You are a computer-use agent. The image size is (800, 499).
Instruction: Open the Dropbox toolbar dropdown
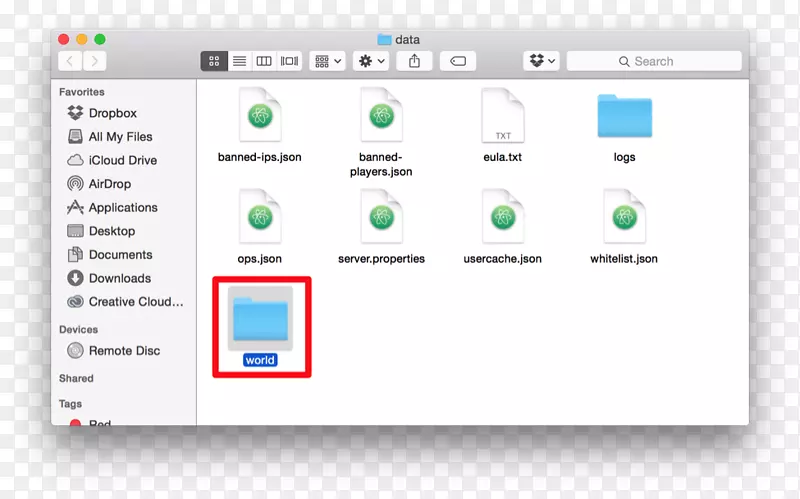tap(541, 61)
